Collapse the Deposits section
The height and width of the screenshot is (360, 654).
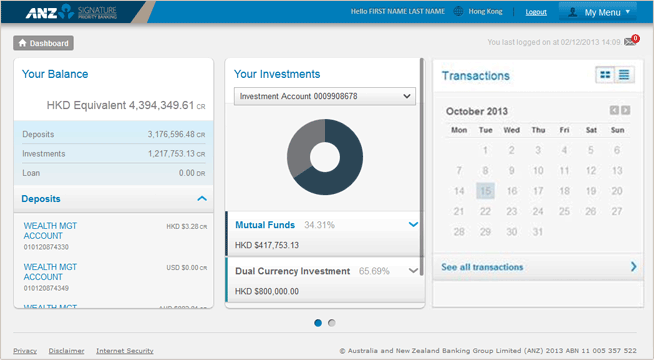click(202, 199)
